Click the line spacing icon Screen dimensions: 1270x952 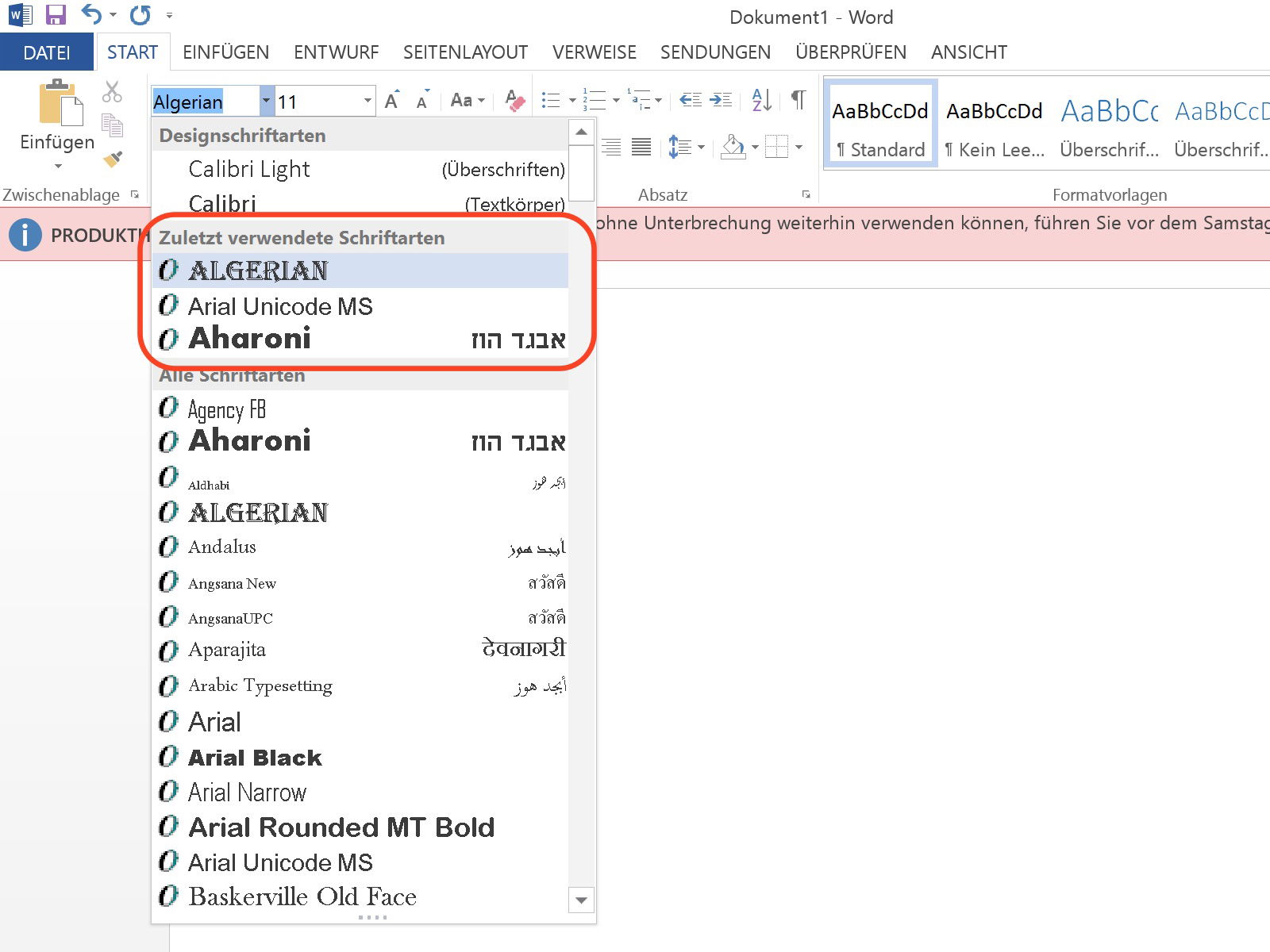680,147
